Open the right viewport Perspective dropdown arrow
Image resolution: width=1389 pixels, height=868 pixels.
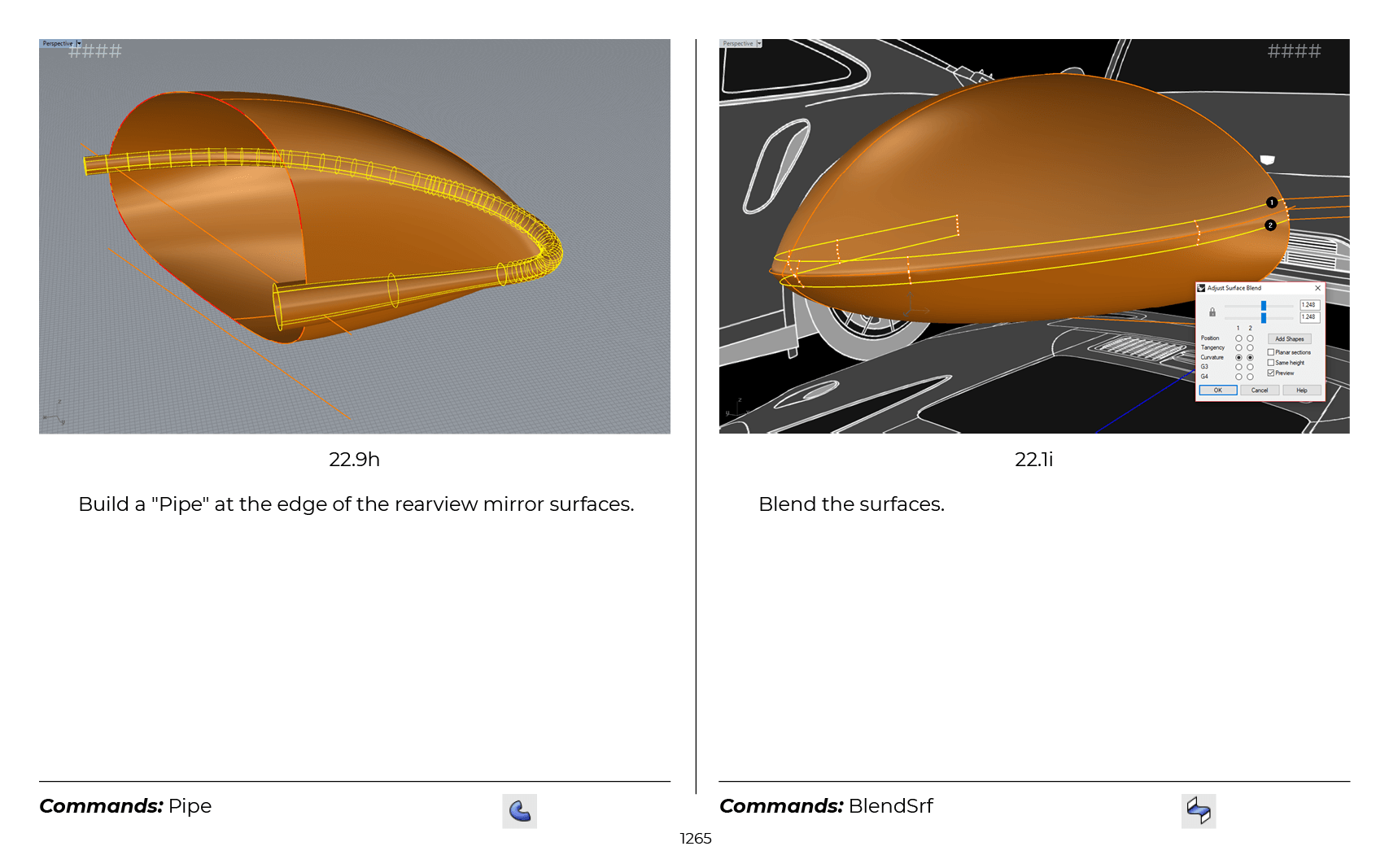[758, 44]
